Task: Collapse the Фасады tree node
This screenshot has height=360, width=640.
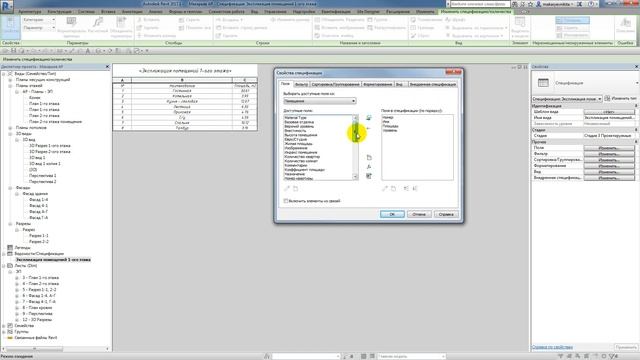Action: 11,188
